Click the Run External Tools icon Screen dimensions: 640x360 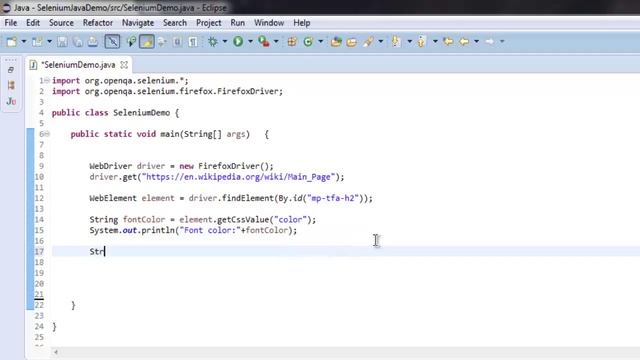[x=264, y=41]
